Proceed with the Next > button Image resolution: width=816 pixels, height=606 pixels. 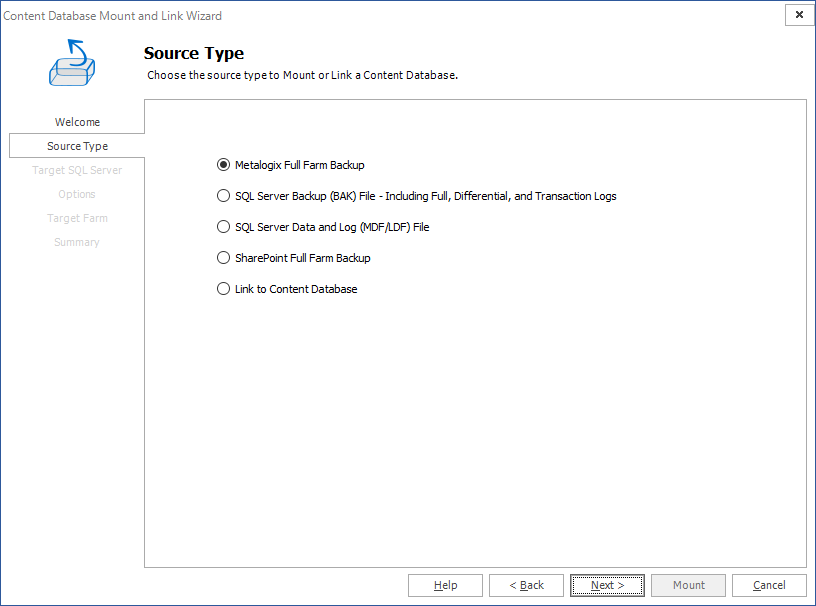(607, 585)
